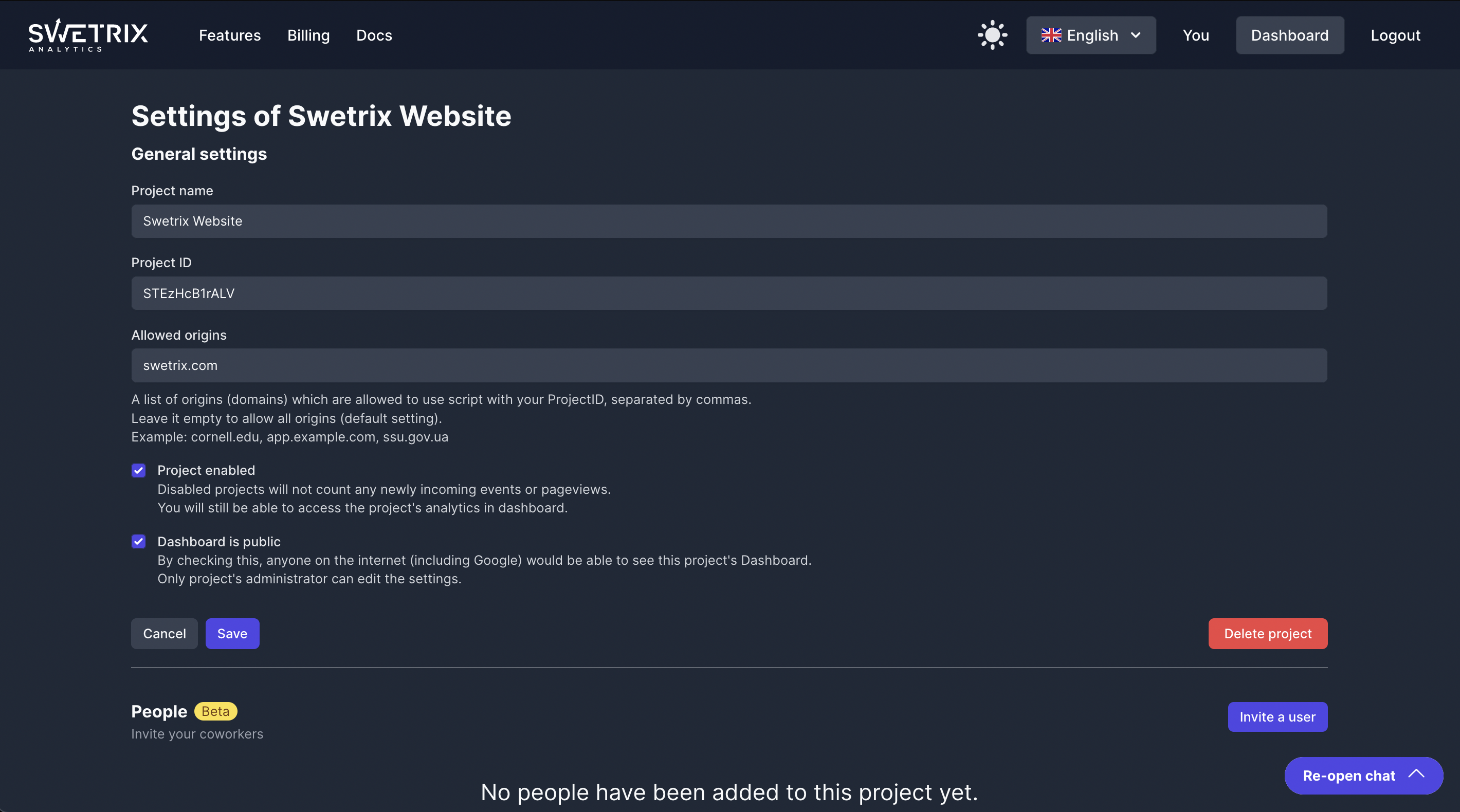This screenshot has width=1460, height=812.
Task: Click the Invite your coworkers text
Action: (x=197, y=734)
